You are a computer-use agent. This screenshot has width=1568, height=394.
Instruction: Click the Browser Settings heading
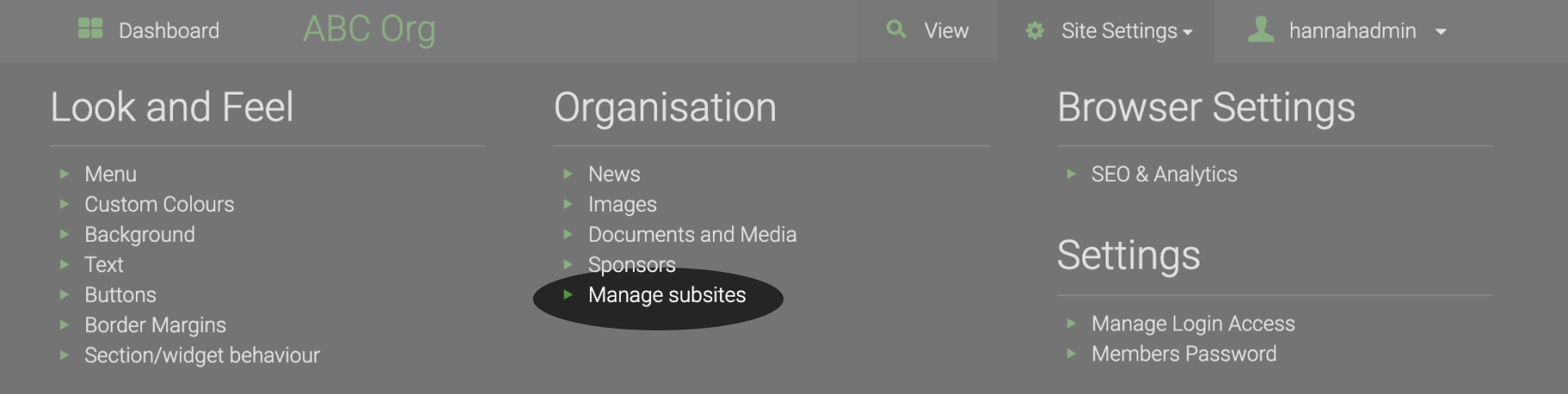click(x=1206, y=108)
